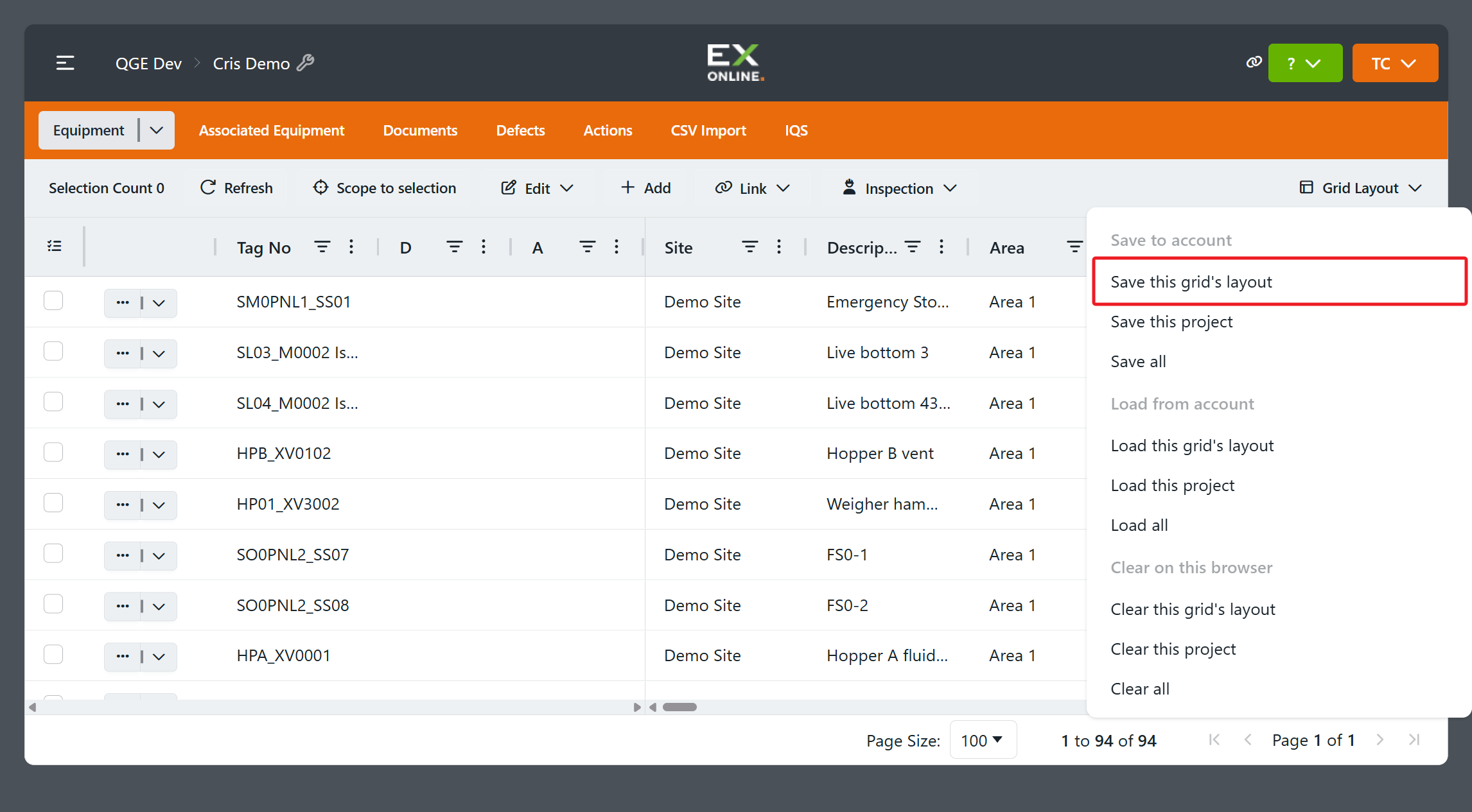Viewport: 1472px width, 812px height.
Task: Open the TC user account button
Action: (x=1395, y=63)
